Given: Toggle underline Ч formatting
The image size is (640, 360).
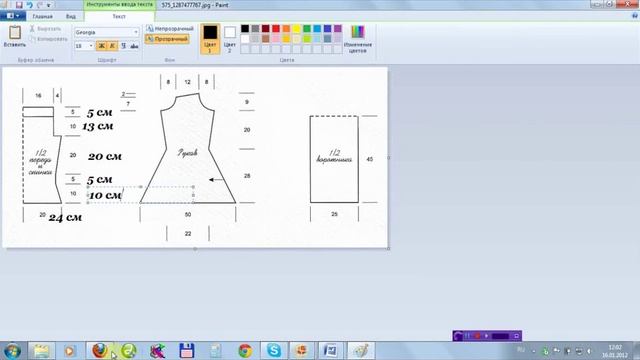Looking at the screenshot, I should click(x=123, y=46).
